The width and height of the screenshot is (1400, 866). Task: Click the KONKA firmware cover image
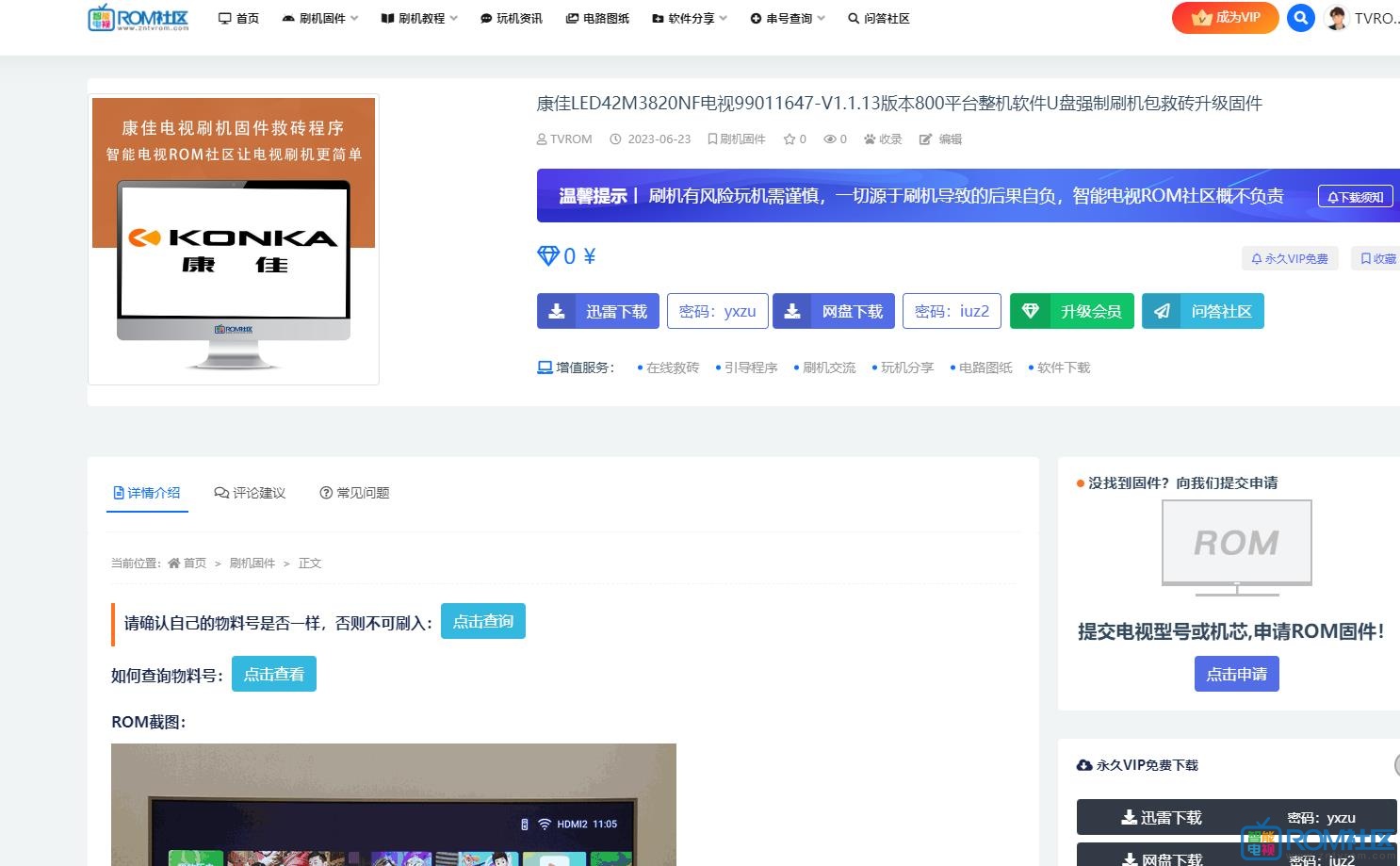(234, 239)
